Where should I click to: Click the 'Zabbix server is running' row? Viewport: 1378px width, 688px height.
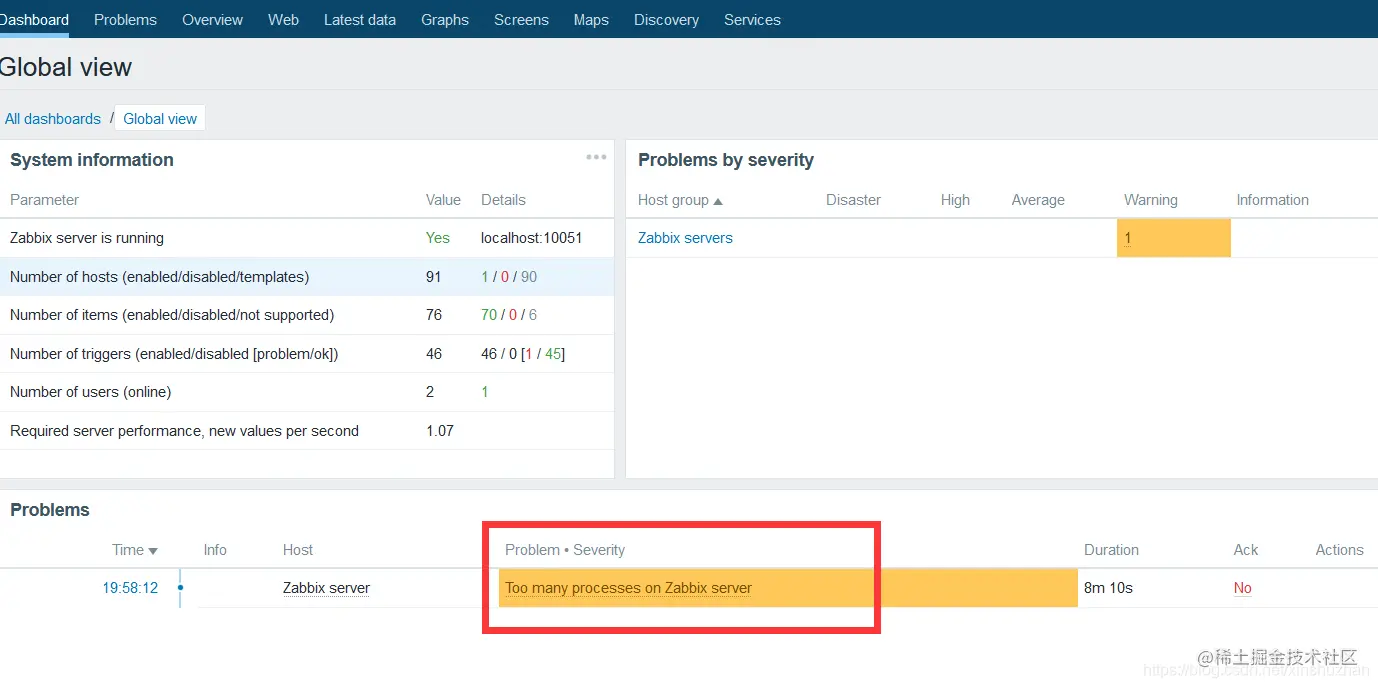coord(307,238)
